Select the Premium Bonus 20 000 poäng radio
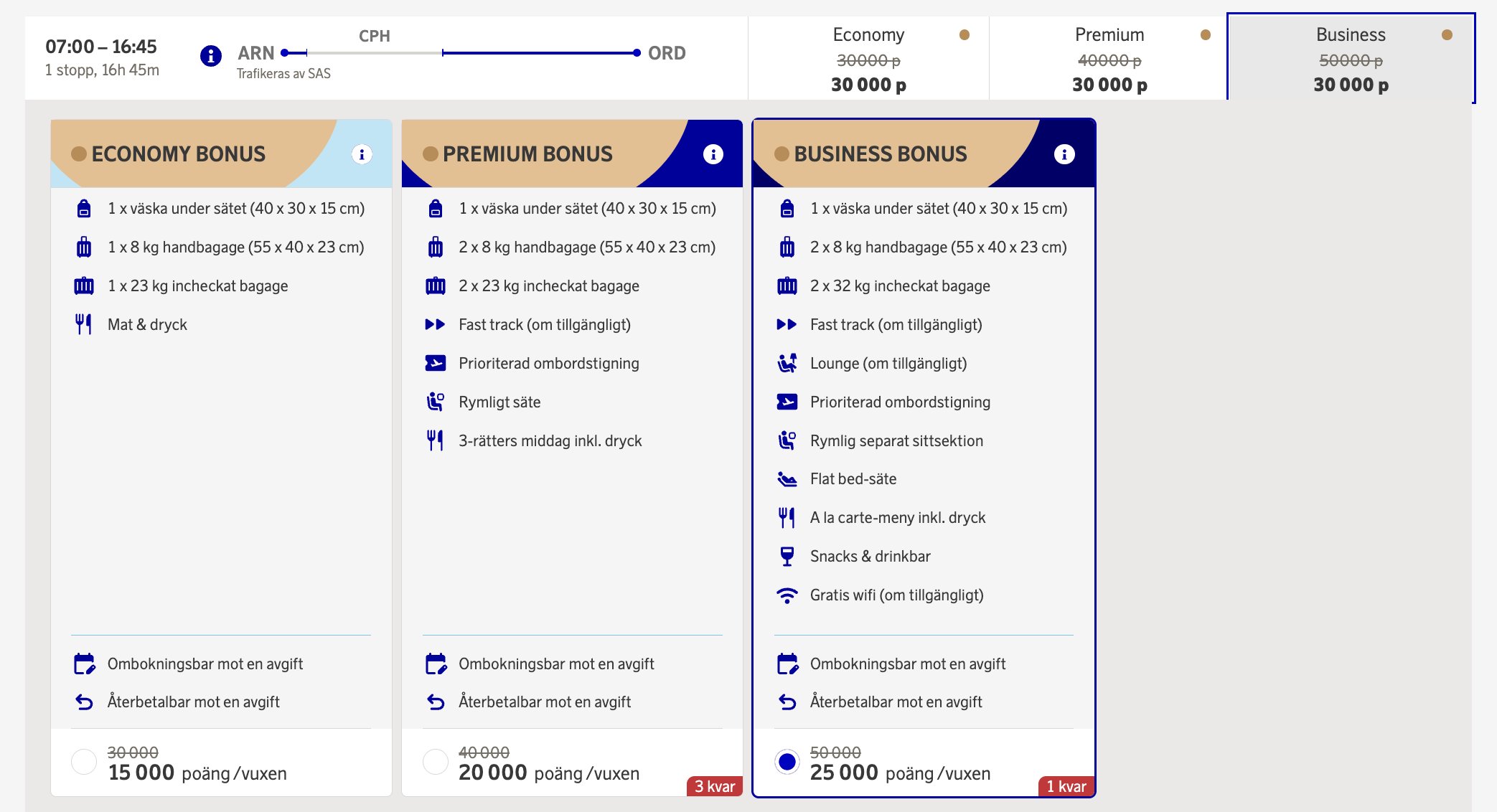The width and height of the screenshot is (1497, 812). (435, 762)
